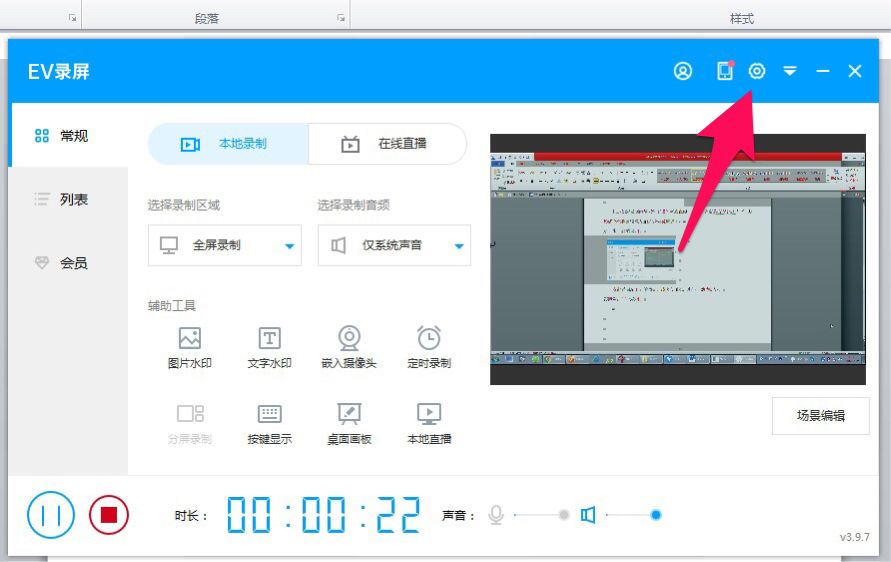The image size is (891, 562).
Task: Switch to the 列表 sidebar tab
Action: [x=68, y=199]
